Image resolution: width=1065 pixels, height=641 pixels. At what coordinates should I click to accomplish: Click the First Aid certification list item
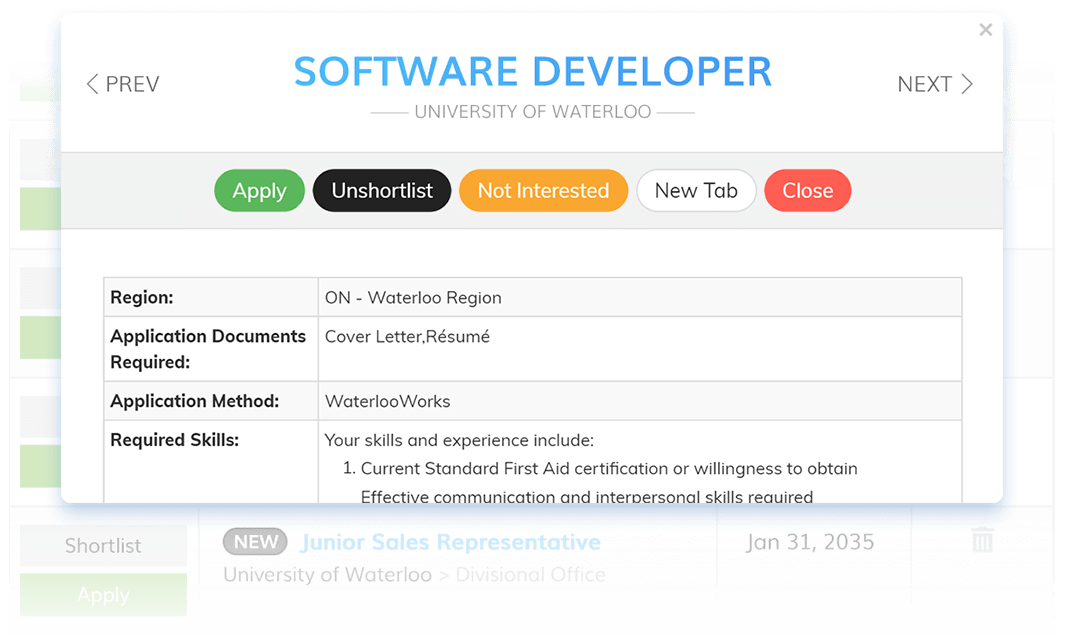[609, 469]
